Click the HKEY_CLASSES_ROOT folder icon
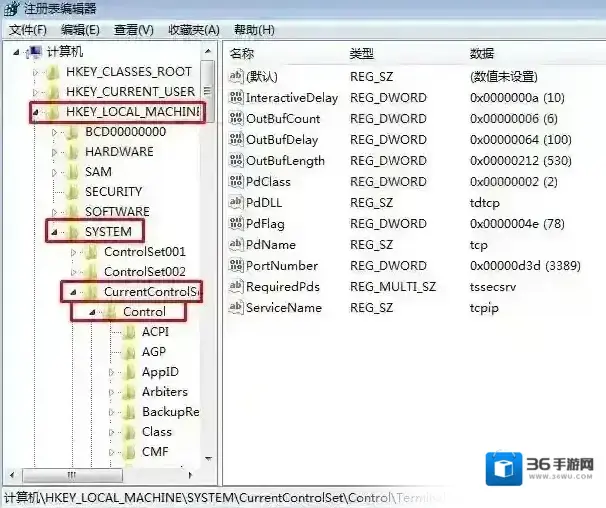The width and height of the screenshot is (606, 508). coord(52,72)
